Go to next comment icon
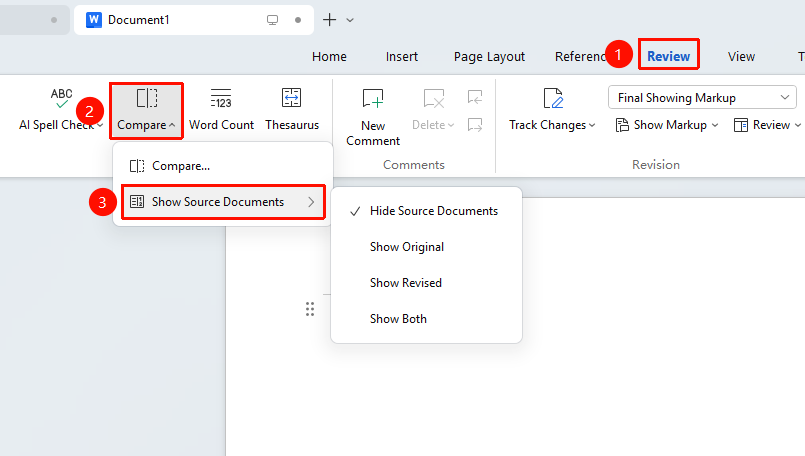The height and width of the screenshot is (456, 805). pos(475,125)
